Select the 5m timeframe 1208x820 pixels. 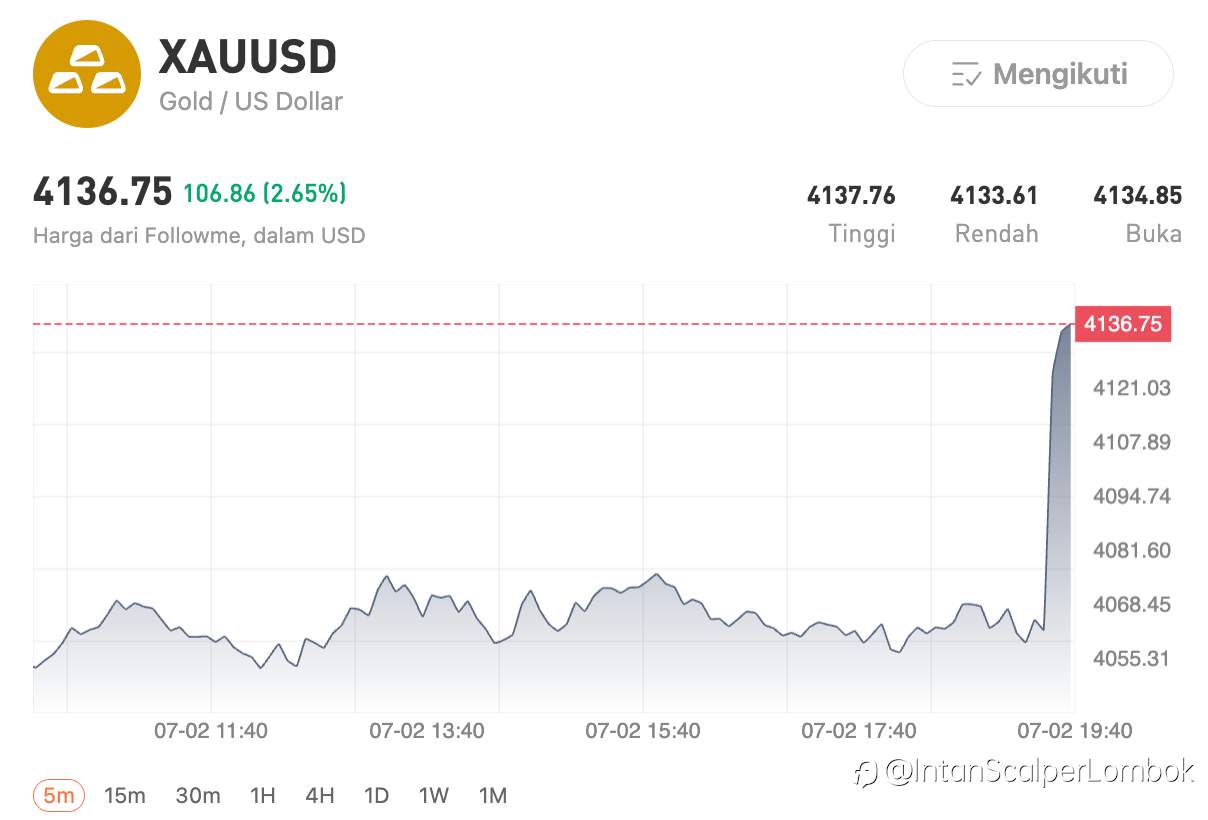point(59,796)
